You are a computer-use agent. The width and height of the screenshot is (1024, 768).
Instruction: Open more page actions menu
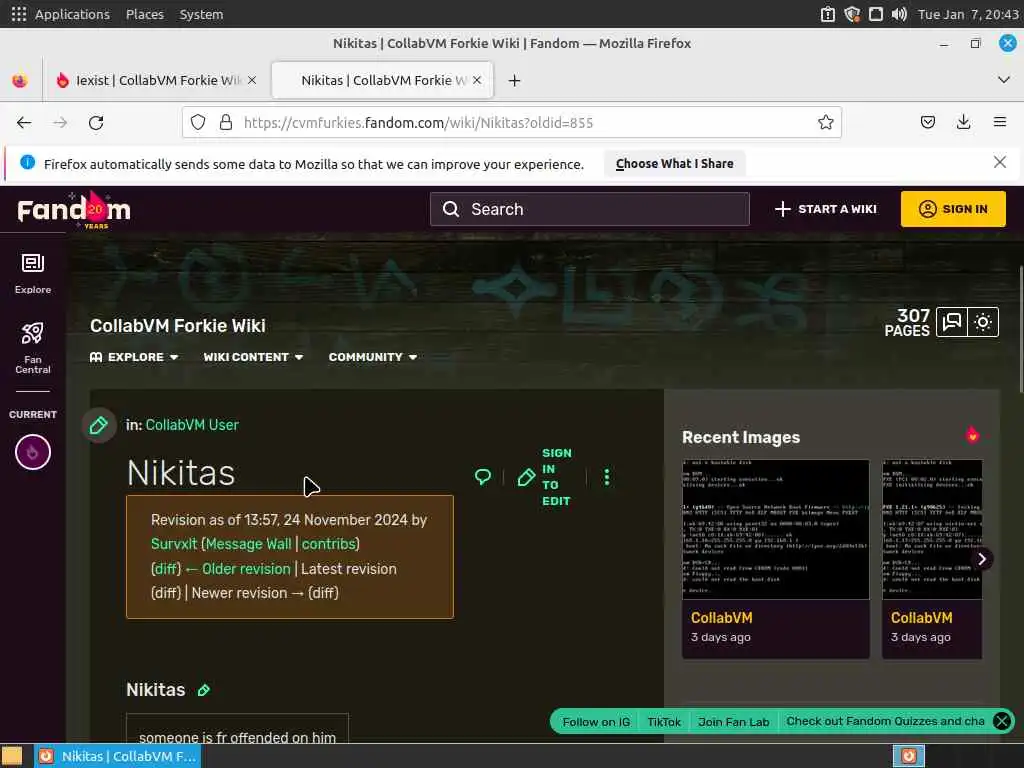[x=607, y=477]
